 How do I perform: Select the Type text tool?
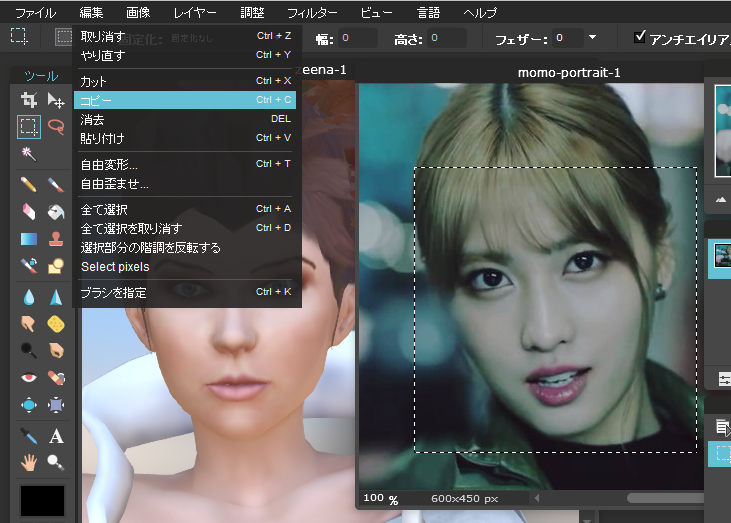coord(56,436)
